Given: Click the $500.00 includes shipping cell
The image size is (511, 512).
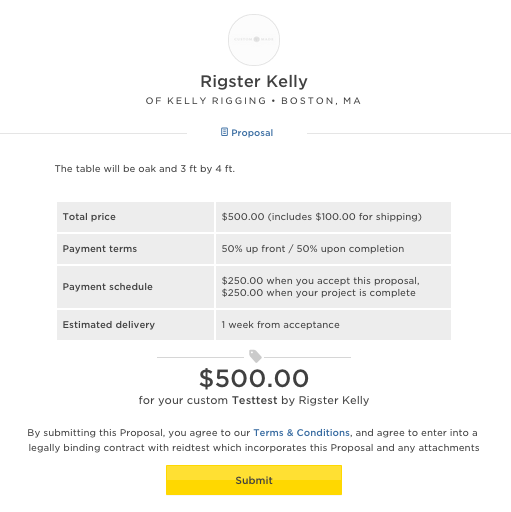Looking at the screenshot, I should click(333, 217).
